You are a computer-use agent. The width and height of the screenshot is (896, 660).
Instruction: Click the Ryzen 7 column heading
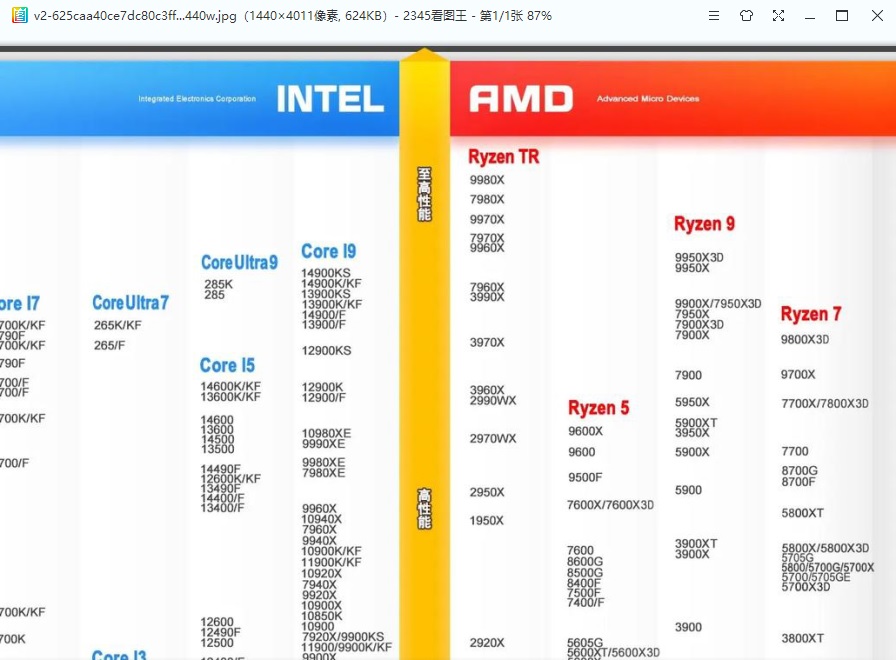click(811, 314)
